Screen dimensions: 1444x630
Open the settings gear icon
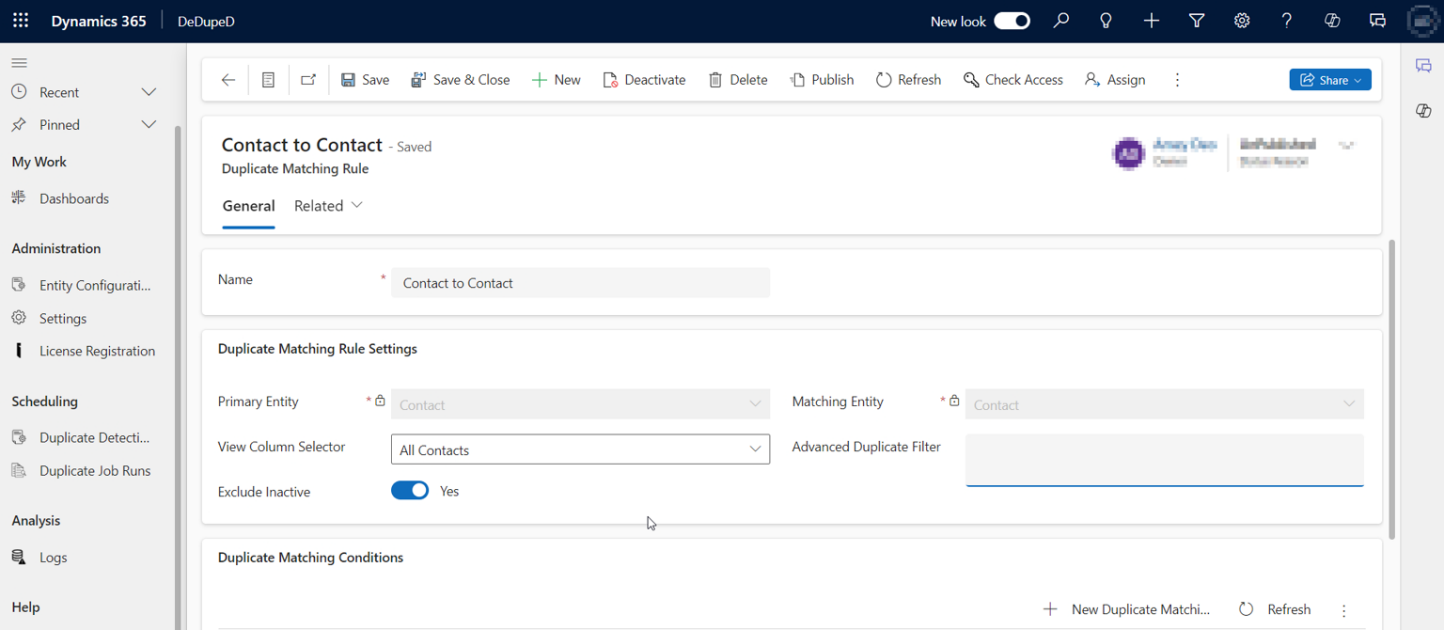click(x=1241, y=21)
